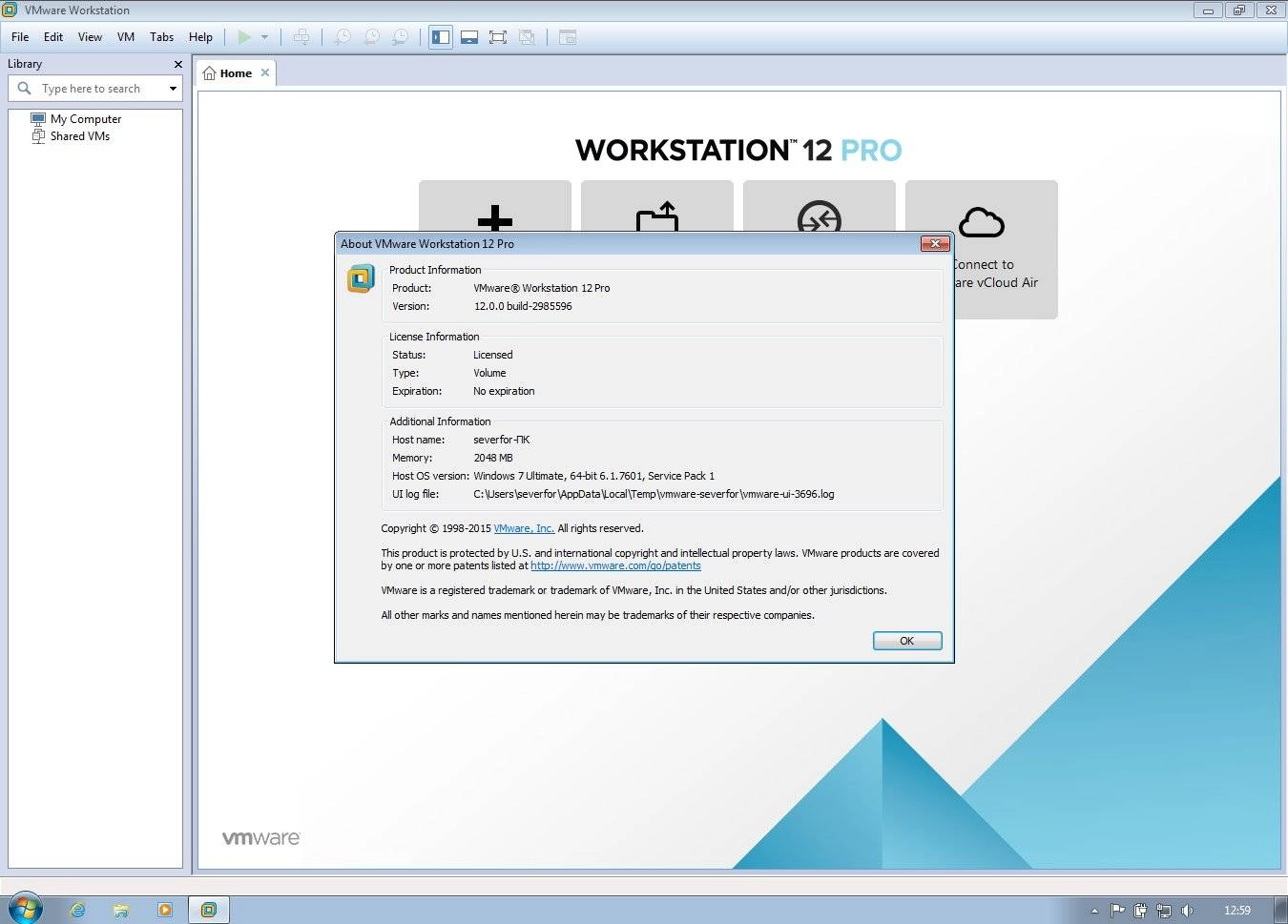The height and width of the screenshot is (924, 1288).
Task: Click the library search magnifier icon
Action: (25, 88)
